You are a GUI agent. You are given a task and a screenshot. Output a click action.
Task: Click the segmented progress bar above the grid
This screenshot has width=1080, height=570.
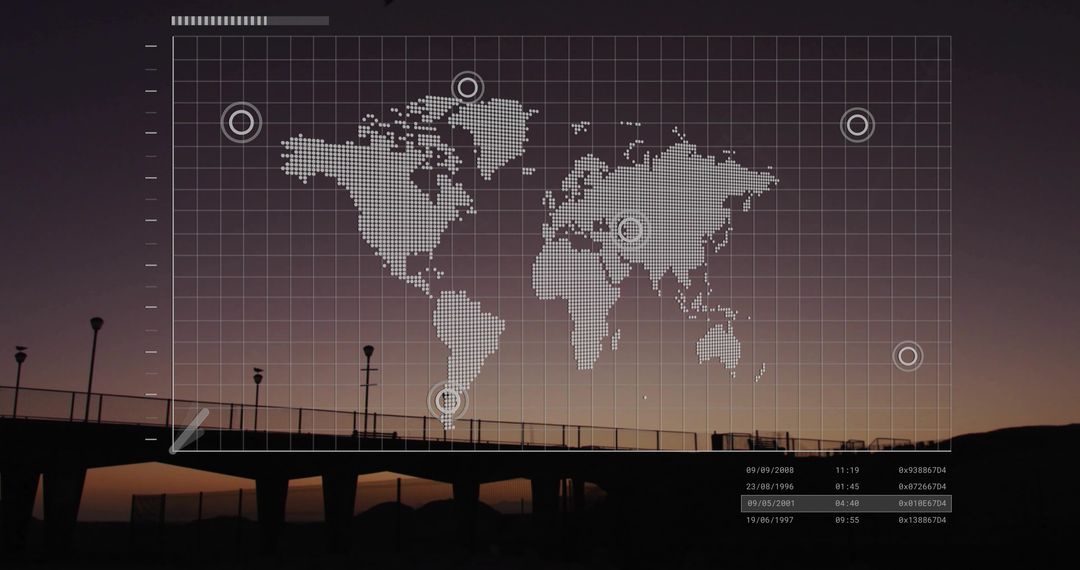pyautogui.click(x=250, y=21)
